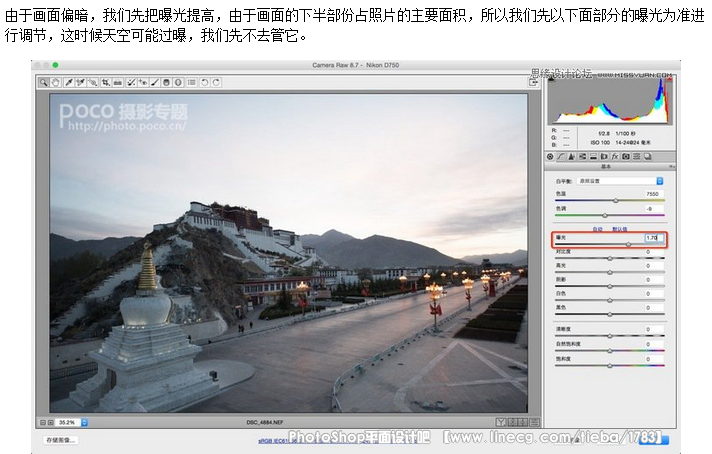The height and width of the screenshot is (454, 712).
Task: Click the histogram graph
Action: [x=610, y=100]
